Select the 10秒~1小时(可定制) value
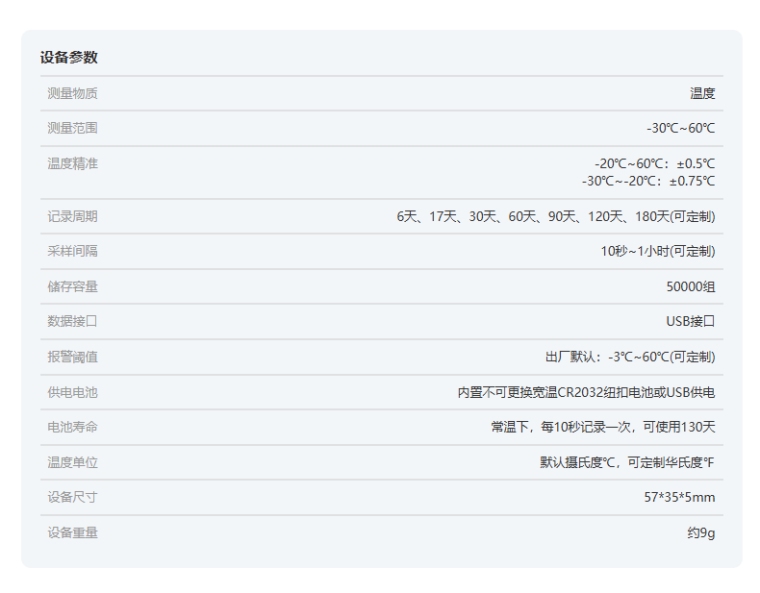The image size is (760, 593). pos(657,251)
